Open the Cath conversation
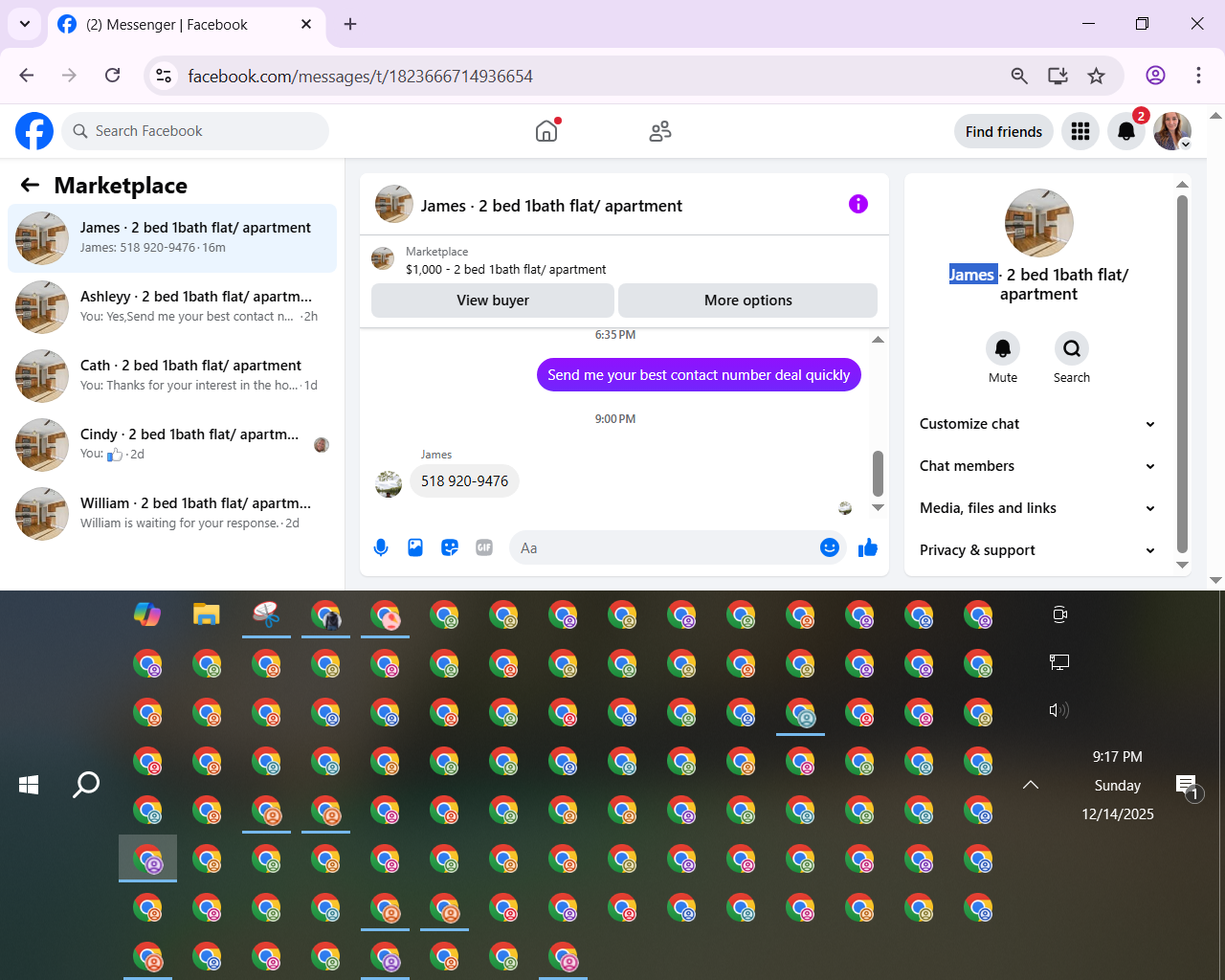This screenshot has height=980, width=1225. click(172, 375)
